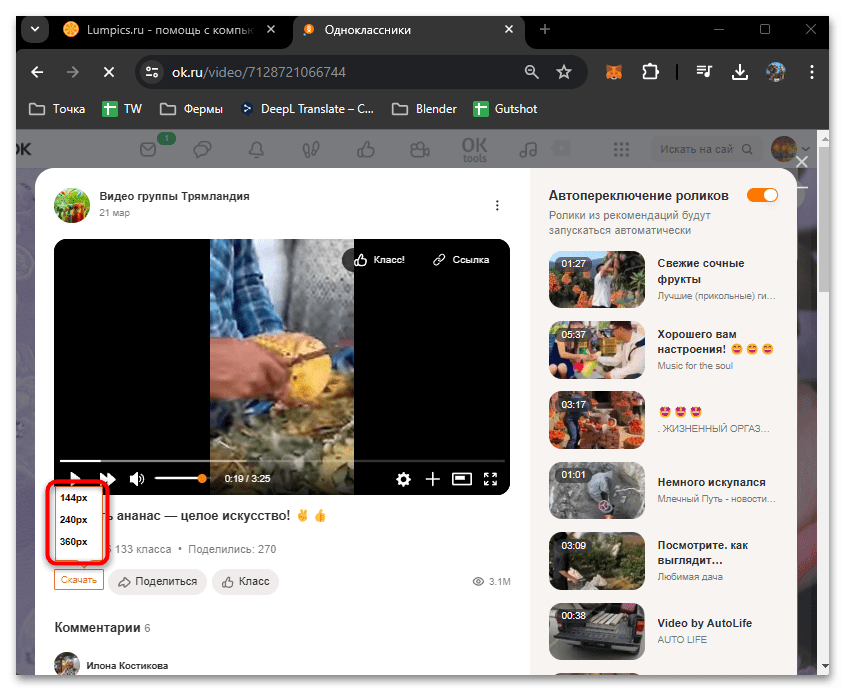Open notifications with the bell icon
845x691 pixels.
tap(256, 148)
